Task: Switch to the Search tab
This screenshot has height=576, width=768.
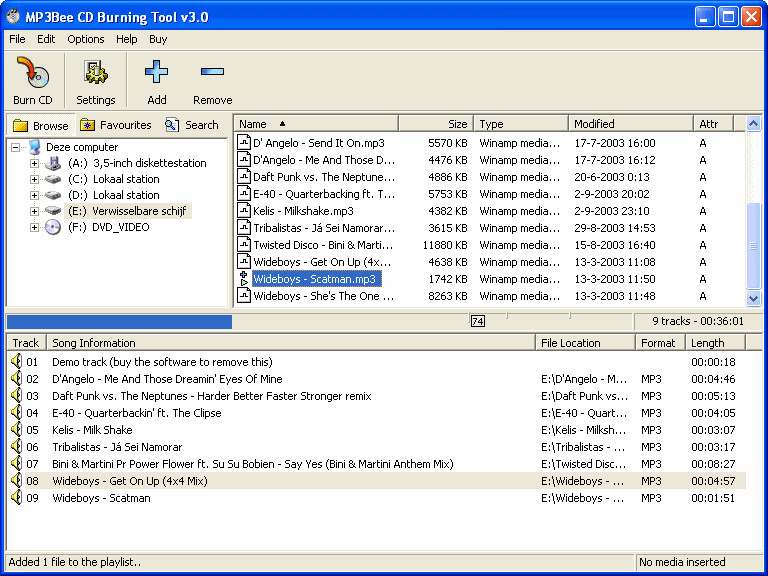Action: 192,125
